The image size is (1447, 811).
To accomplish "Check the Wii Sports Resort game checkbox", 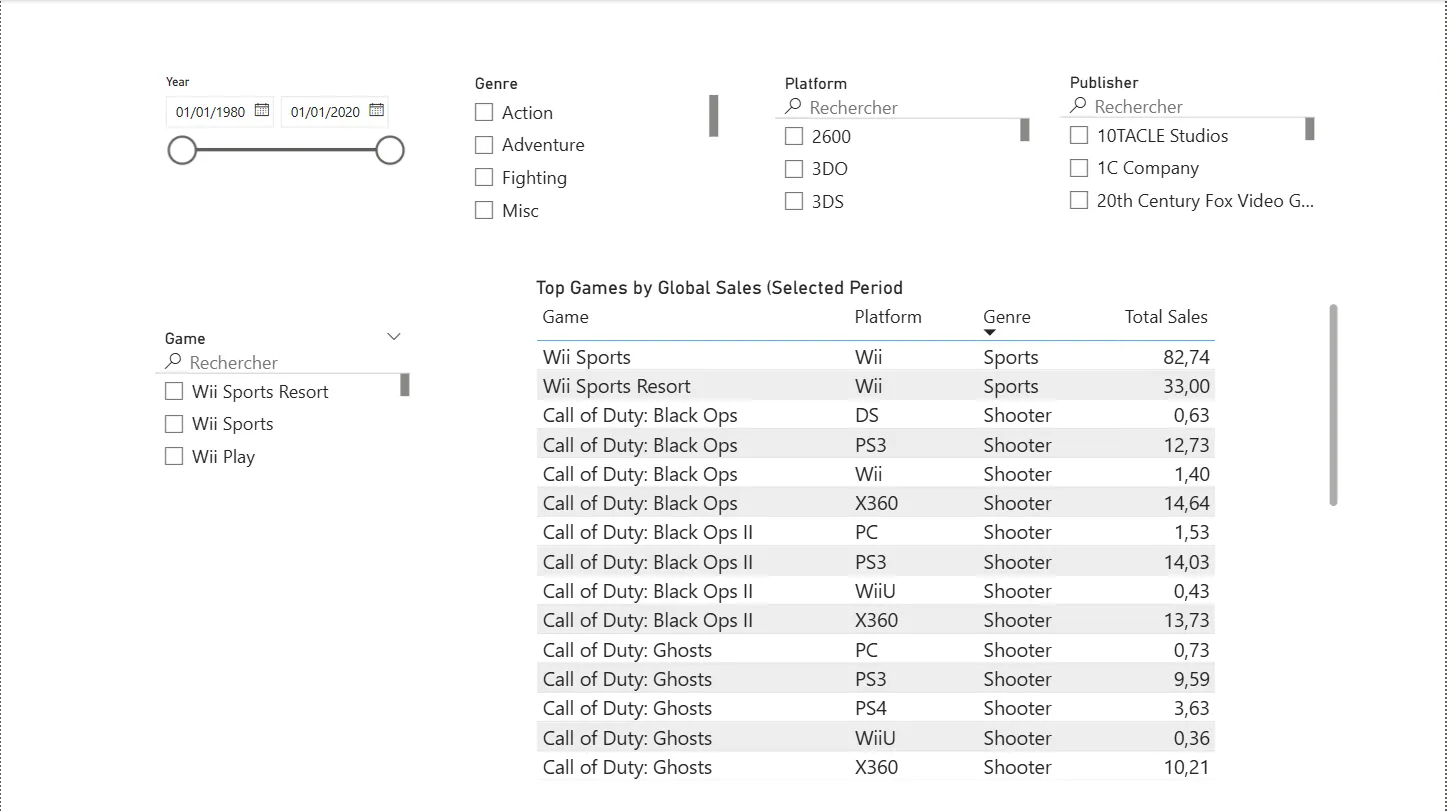I will pos(174,391).
